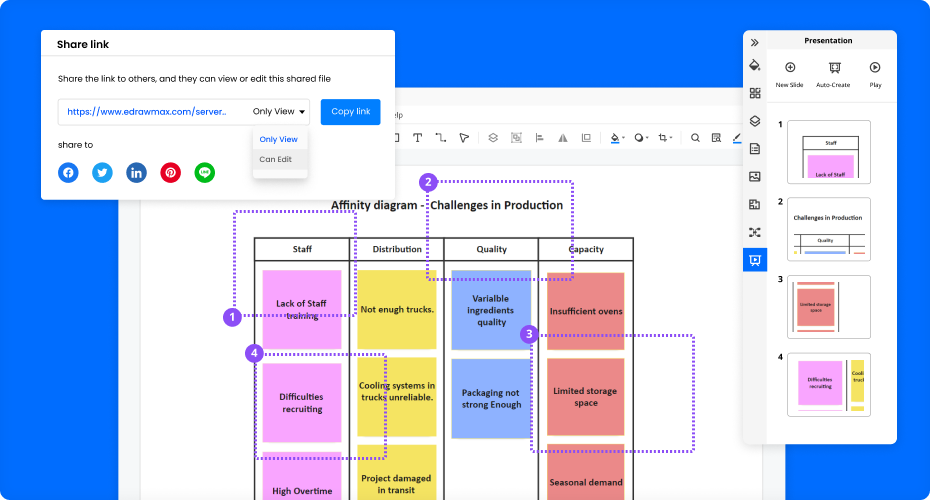Click the Copy link button
Viewport: 930px width, 500px height.
350,112
